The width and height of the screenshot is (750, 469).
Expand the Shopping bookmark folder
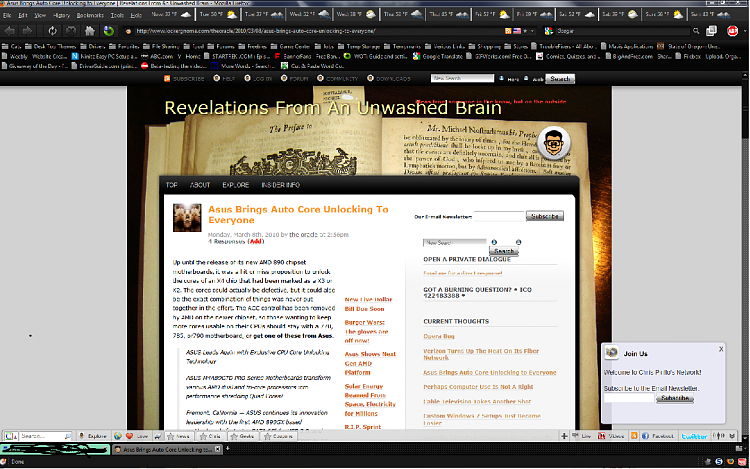tap(485, 47)
